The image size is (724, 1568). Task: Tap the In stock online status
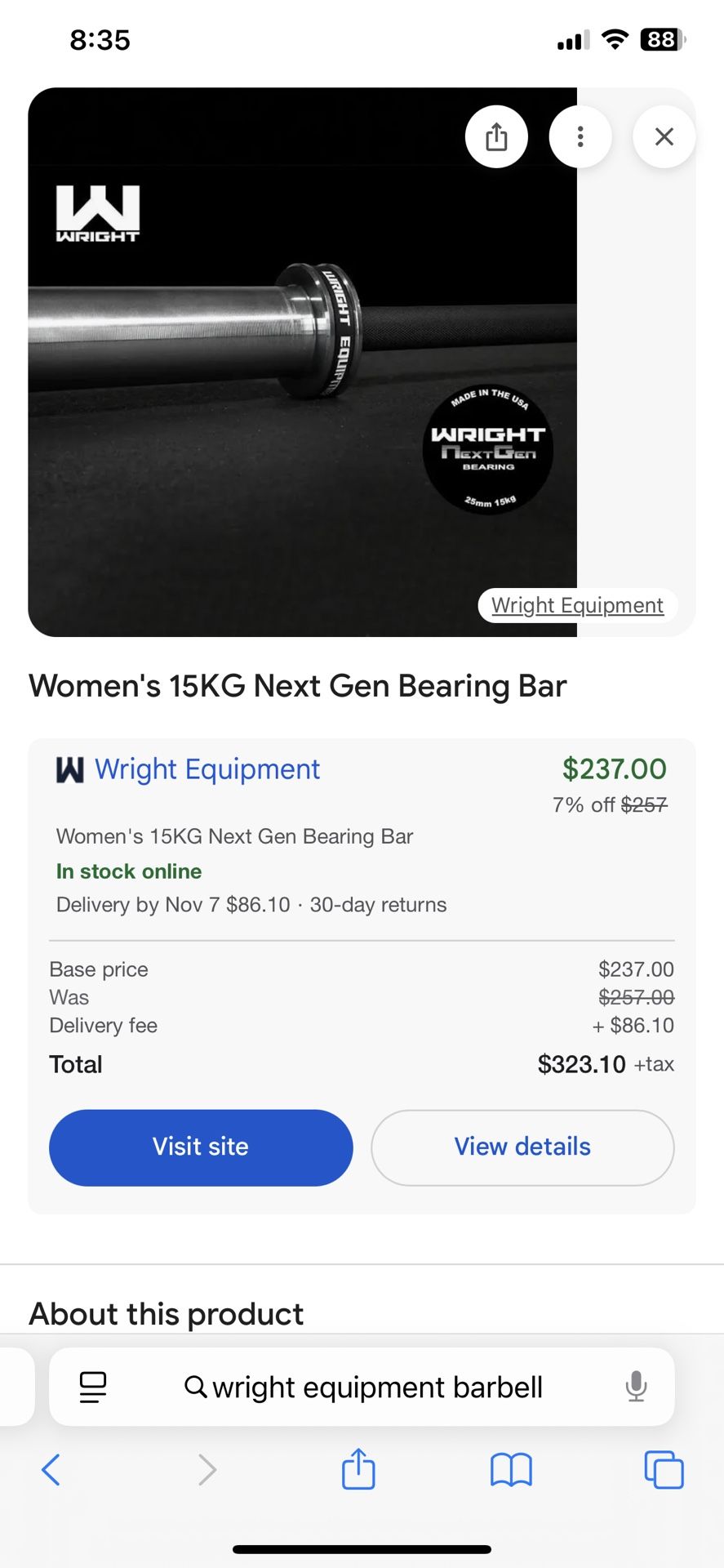point(128,871)
